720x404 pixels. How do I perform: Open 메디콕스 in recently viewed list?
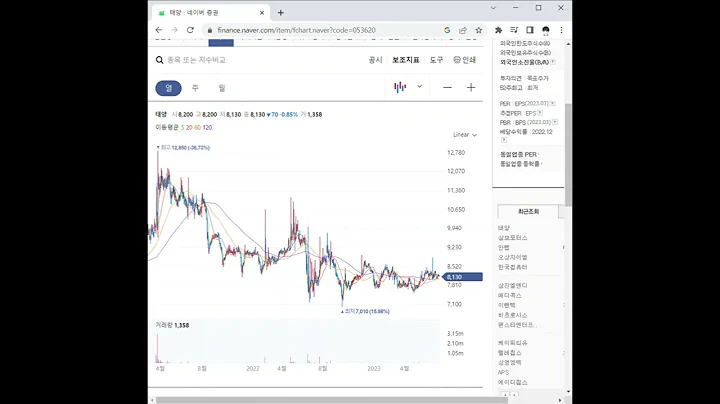pos(510,296)
